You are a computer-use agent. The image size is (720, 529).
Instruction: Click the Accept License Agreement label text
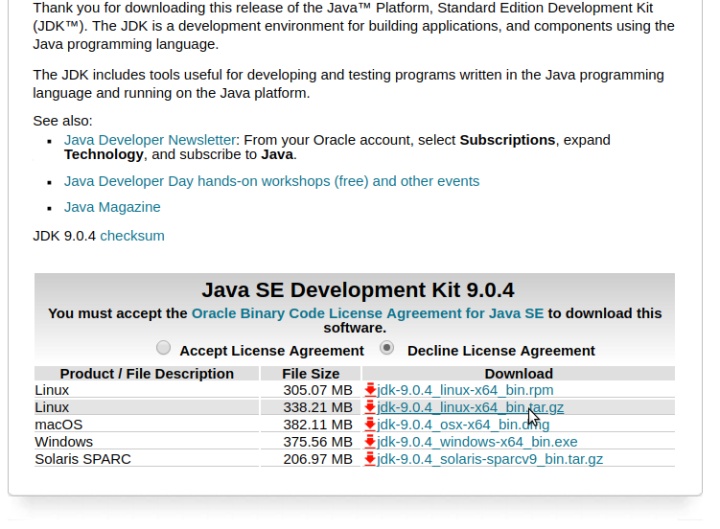pyautogui.click(x=272, y=350)
